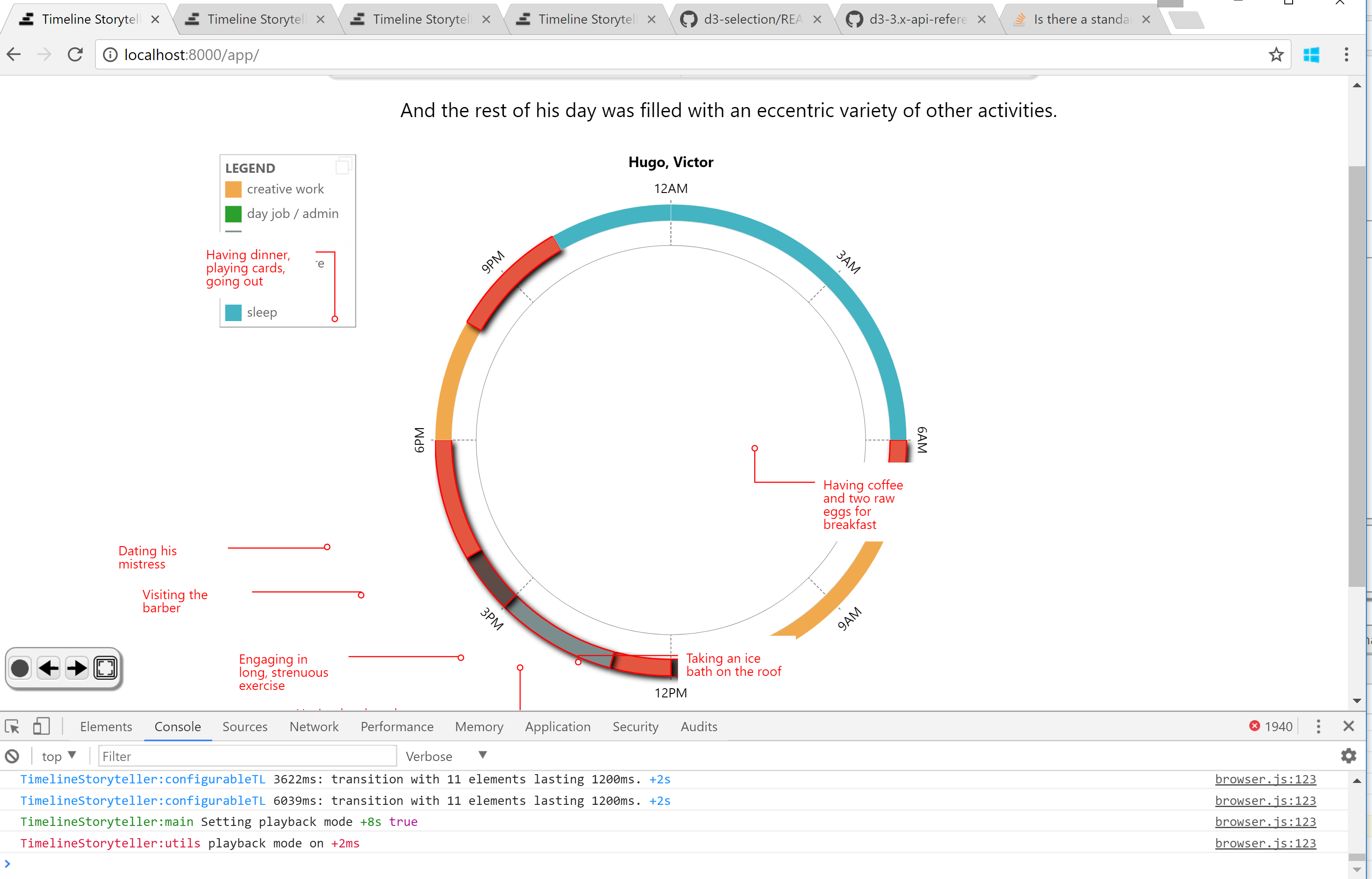Open the 'top' execution context dropdown
The width and height of the screenshot is (1372, 879).
[x=57, y=755]
